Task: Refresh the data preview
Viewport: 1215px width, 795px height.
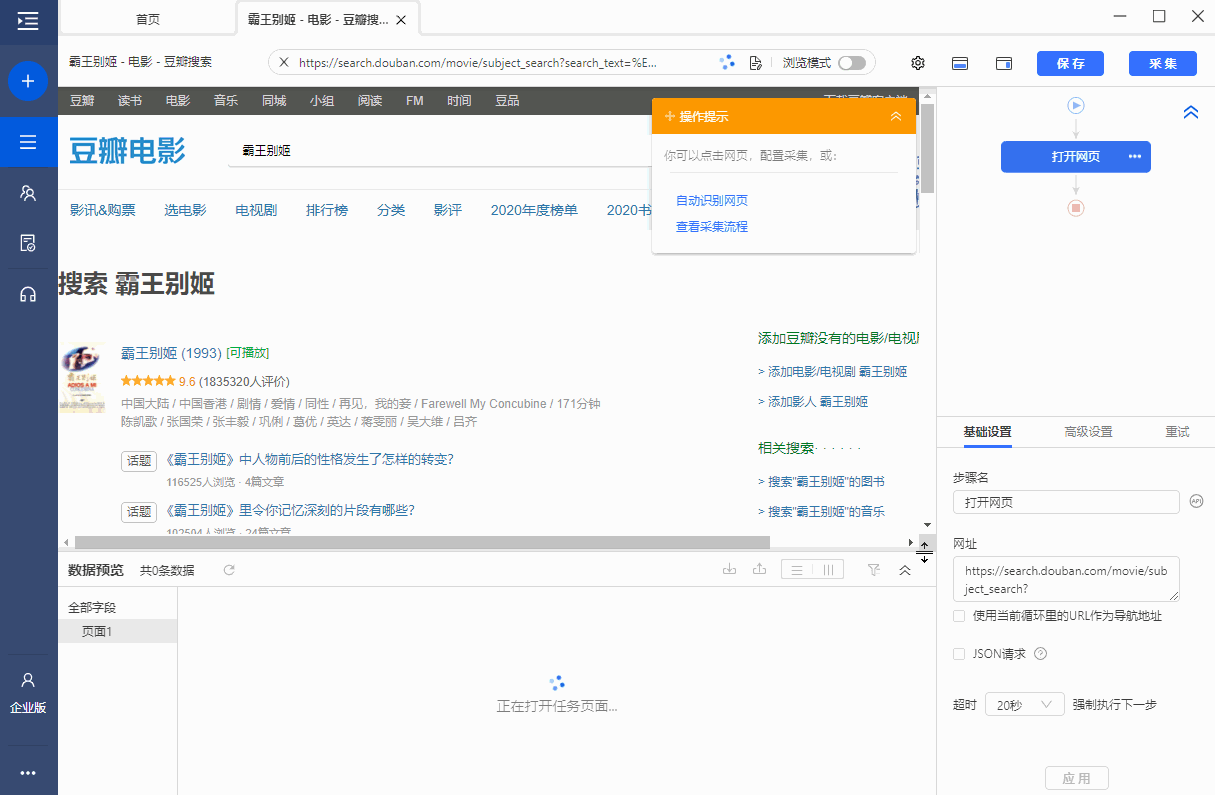Action: point(229,570)
